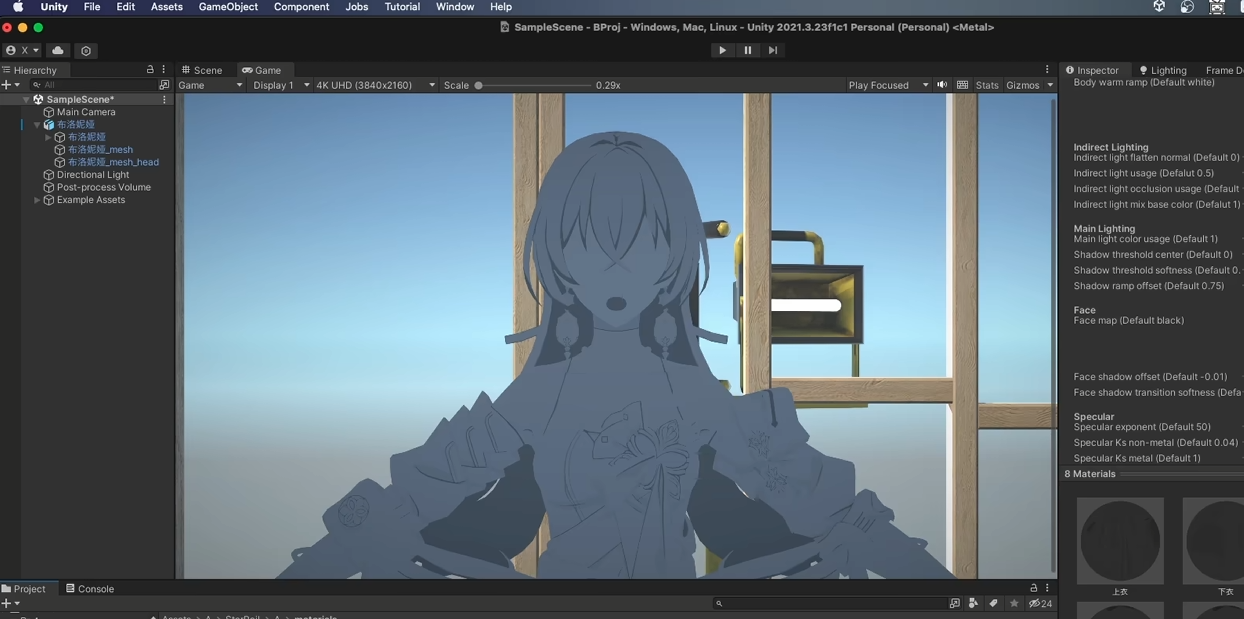Select the 下衣 material thumbnail
The image size is (1244, 619).
click(x=1213, y=541)
